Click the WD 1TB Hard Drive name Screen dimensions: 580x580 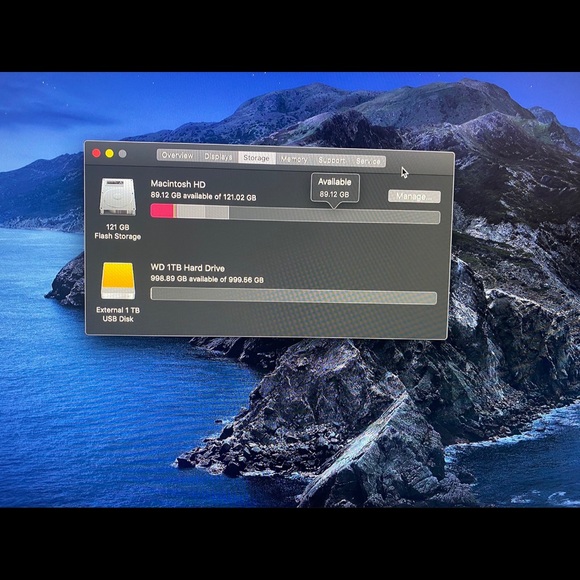tap(188, 267)
